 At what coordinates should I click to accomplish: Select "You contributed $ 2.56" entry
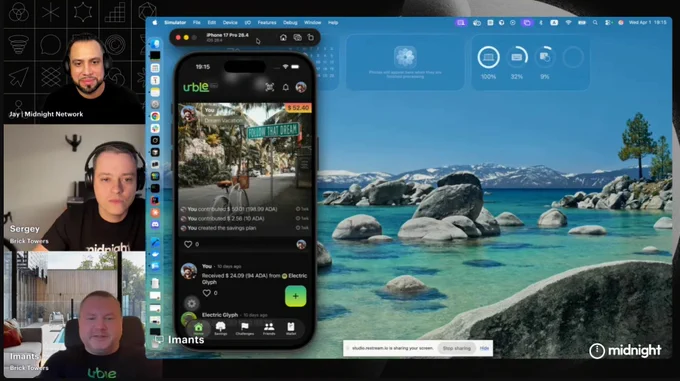tap(245, 218)
